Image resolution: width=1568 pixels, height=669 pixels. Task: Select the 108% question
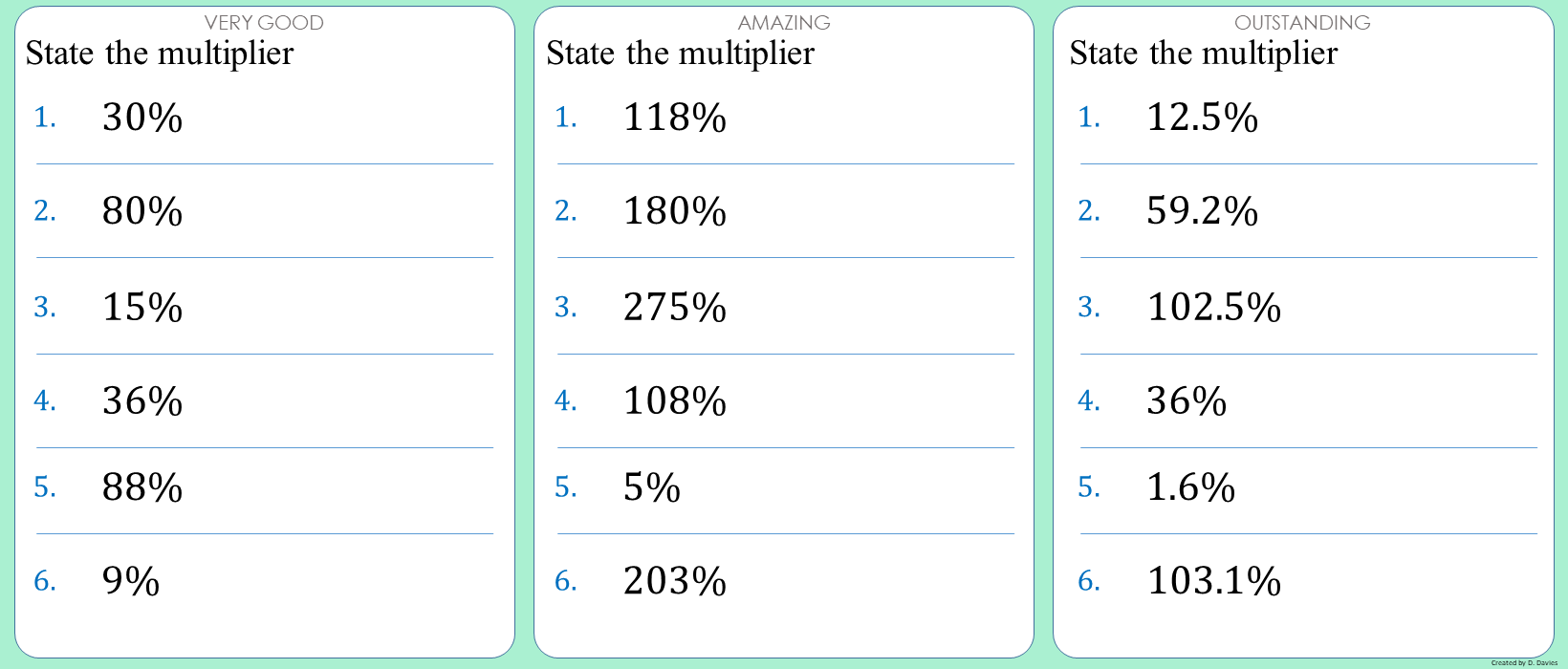675,400
